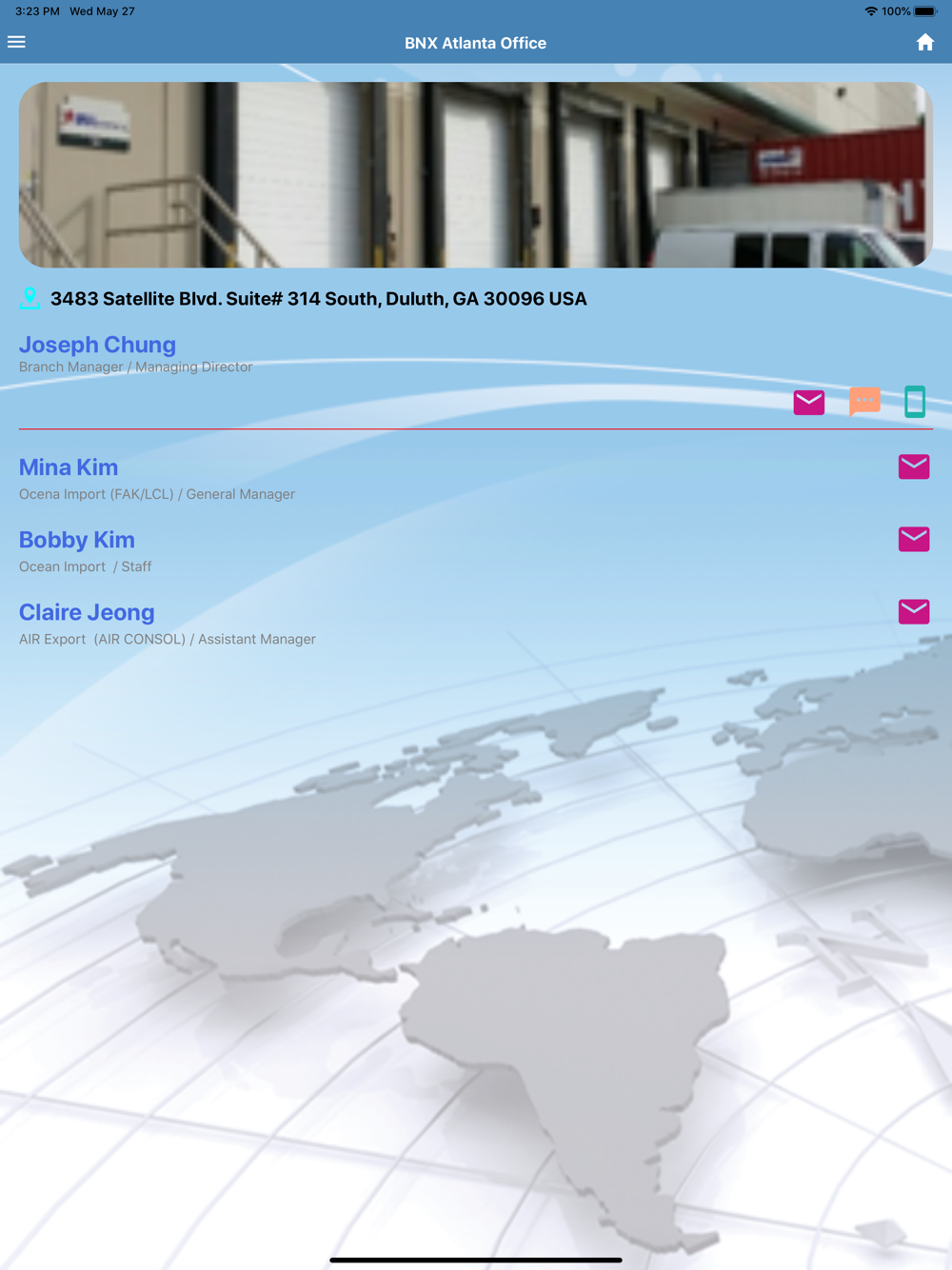The image size is (952, 1270).
Task: Open the hamburger menu
Action: 16,42
